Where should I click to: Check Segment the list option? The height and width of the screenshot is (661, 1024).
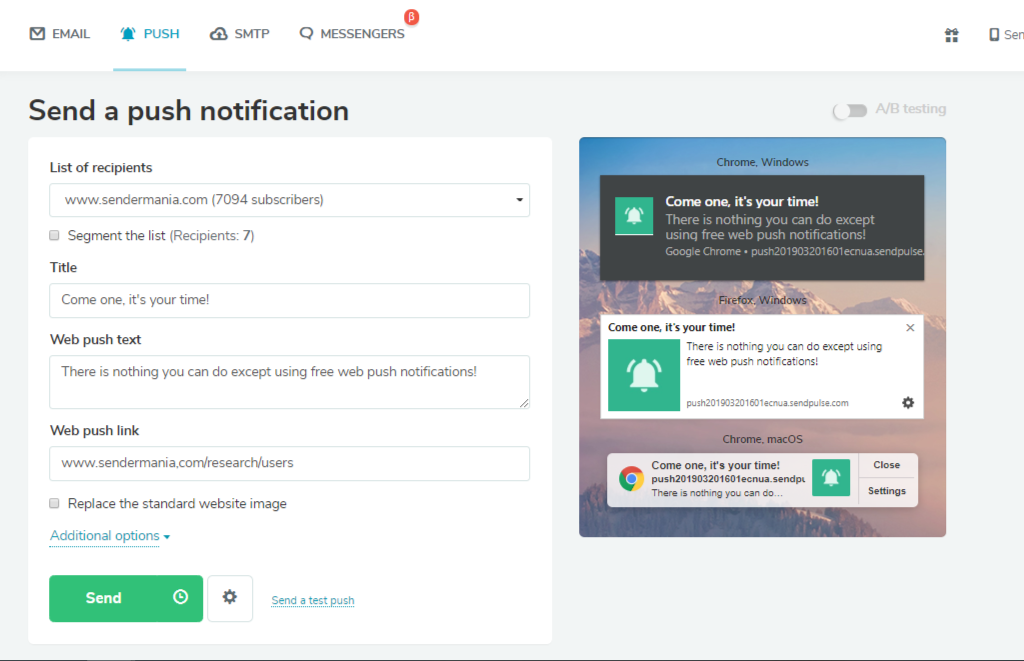[x=54, y=235]
